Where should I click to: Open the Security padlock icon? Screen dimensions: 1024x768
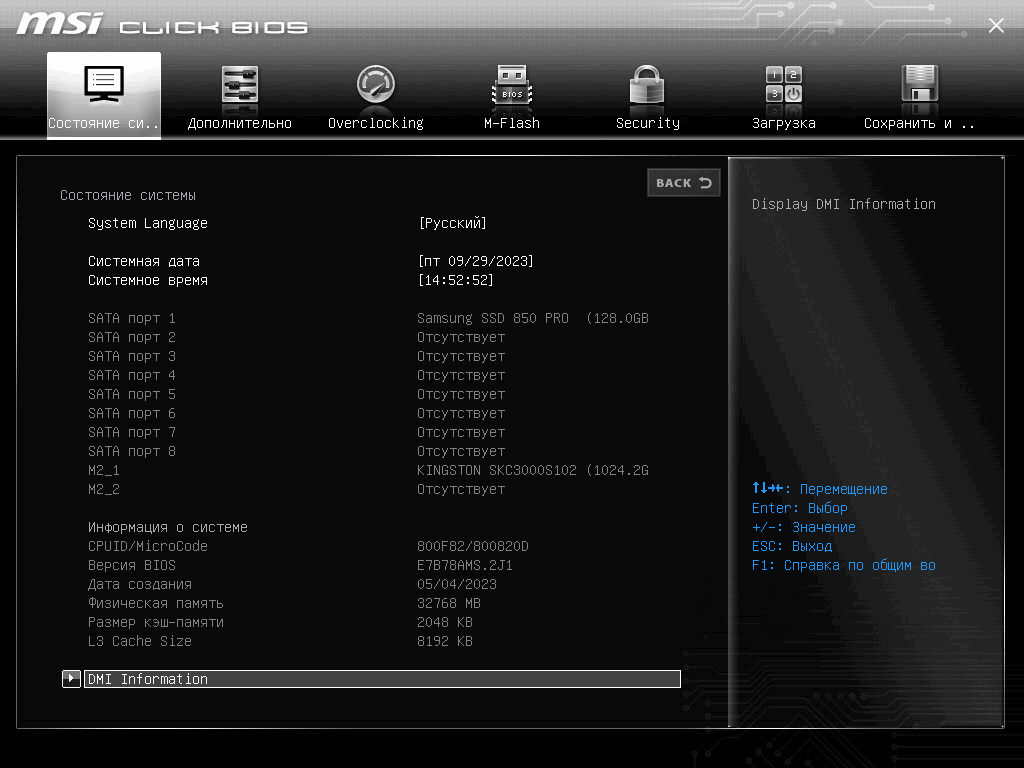point(647,84)
